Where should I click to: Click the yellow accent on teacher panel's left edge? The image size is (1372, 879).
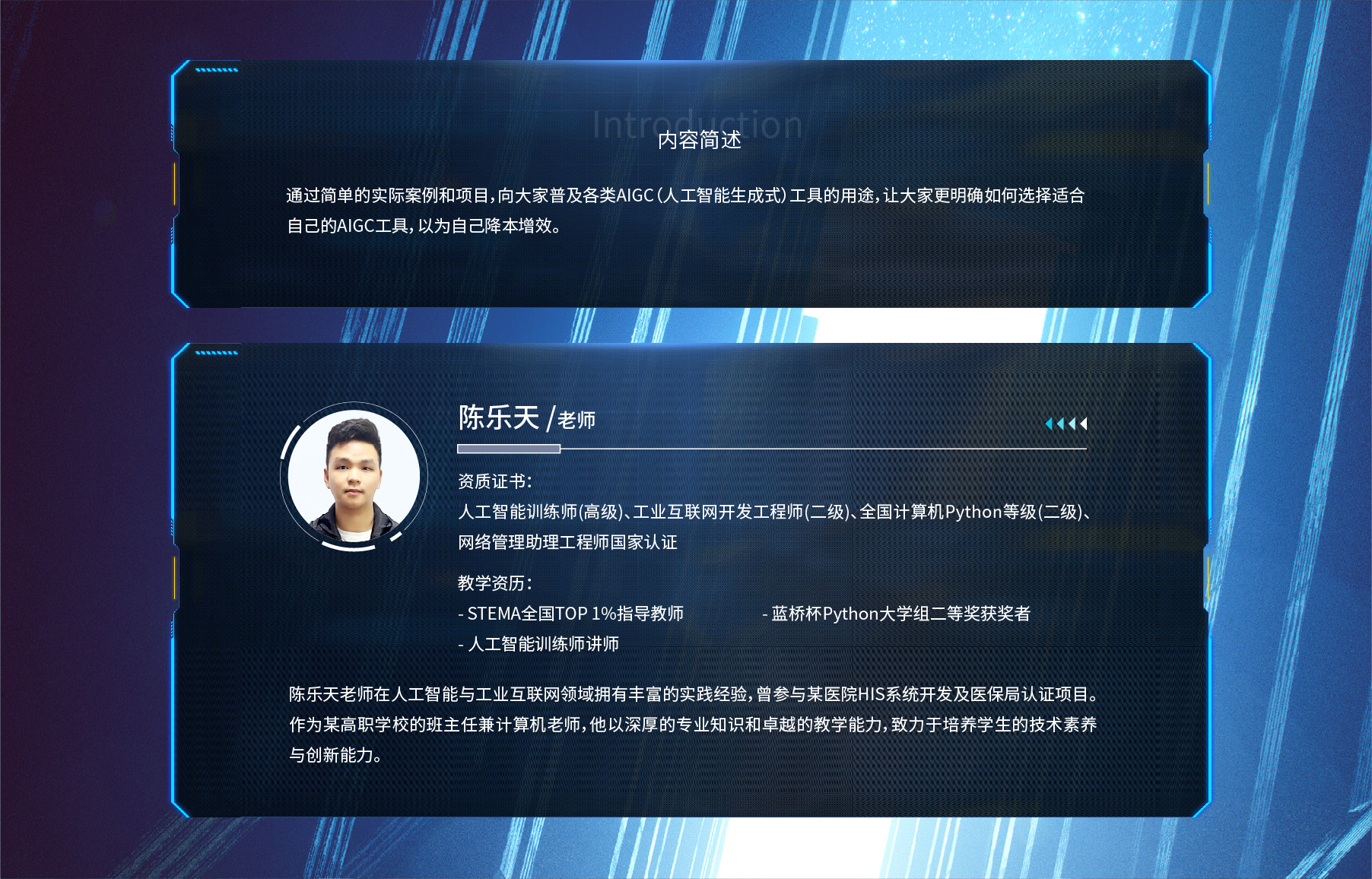[x=174, y=577]
